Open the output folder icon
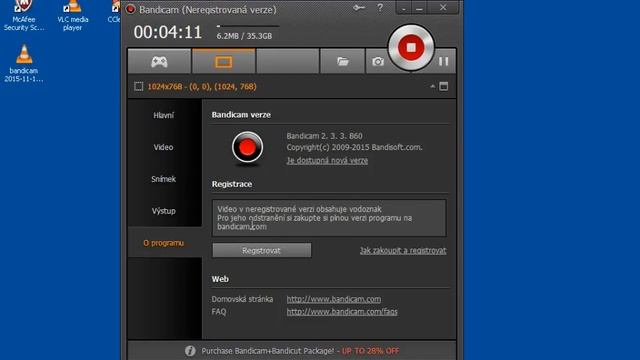 click(342, 62)
